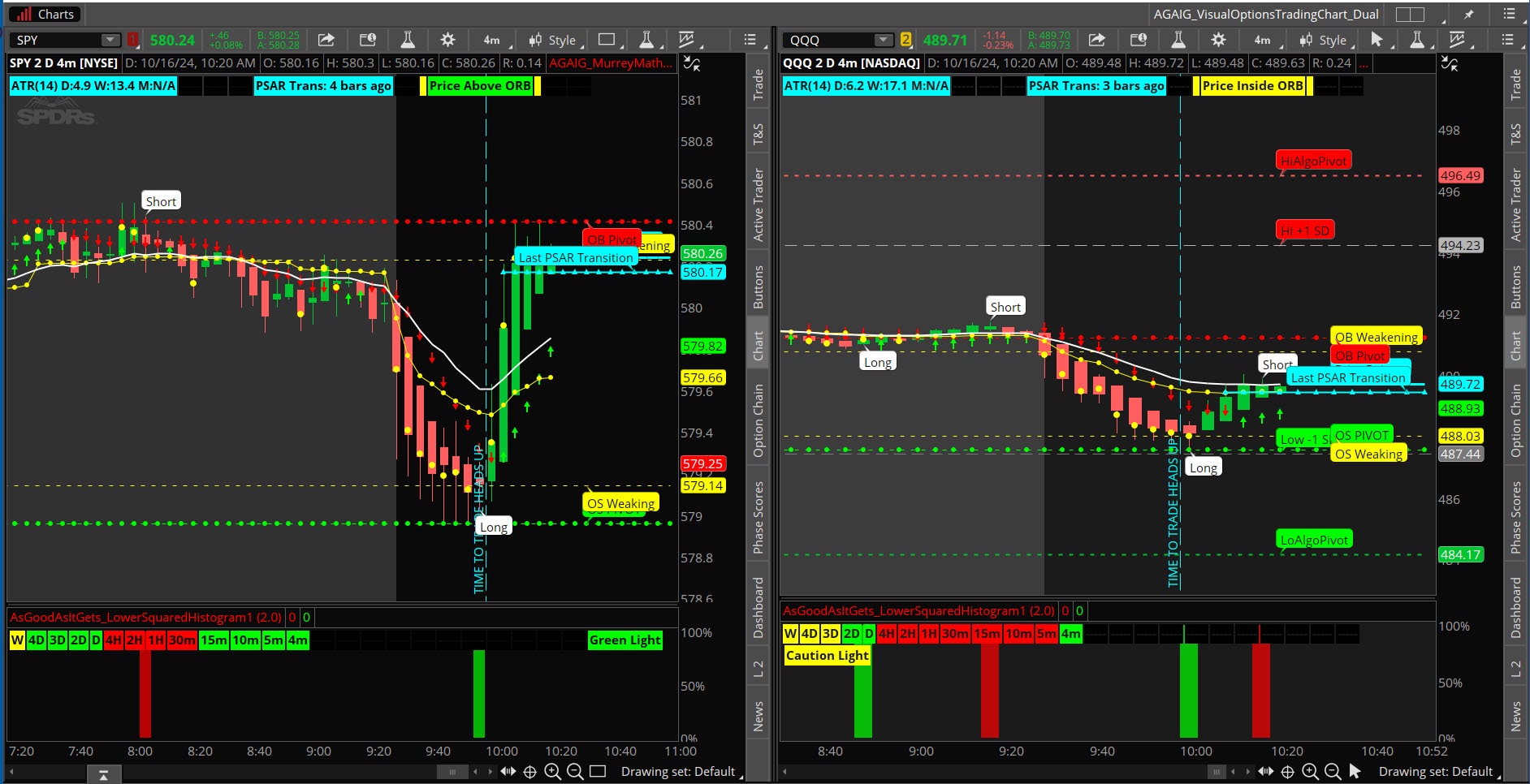Image resolution: width=1530 pixels, height=784 pixels.
Task: Open Option Chain tab beside SPY chart
Action: pos(758,420)
